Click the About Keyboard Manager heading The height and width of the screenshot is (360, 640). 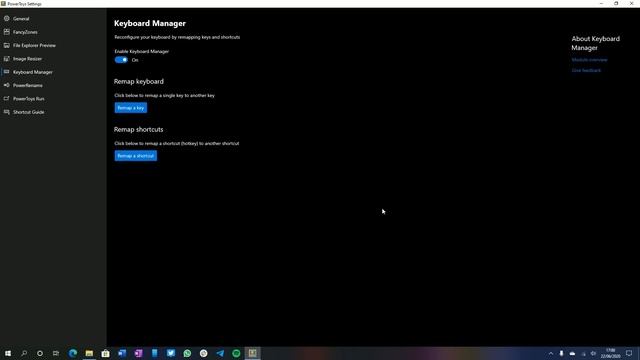(596, 43)
